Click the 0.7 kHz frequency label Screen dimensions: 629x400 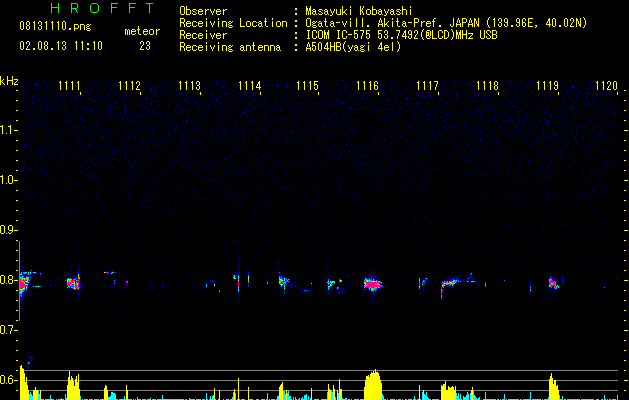8,330
